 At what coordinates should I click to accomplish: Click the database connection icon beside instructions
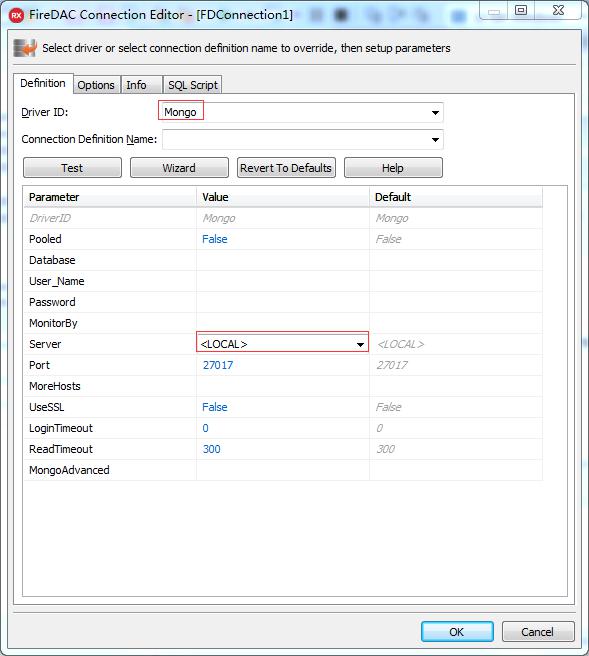point(25,48)
